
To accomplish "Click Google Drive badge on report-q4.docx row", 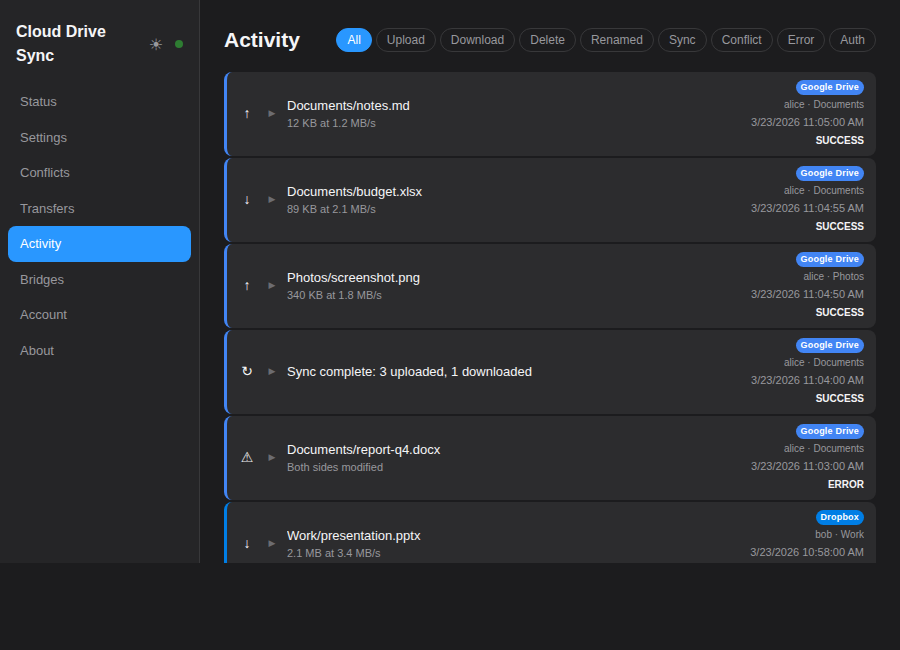I will coord(829,431).
